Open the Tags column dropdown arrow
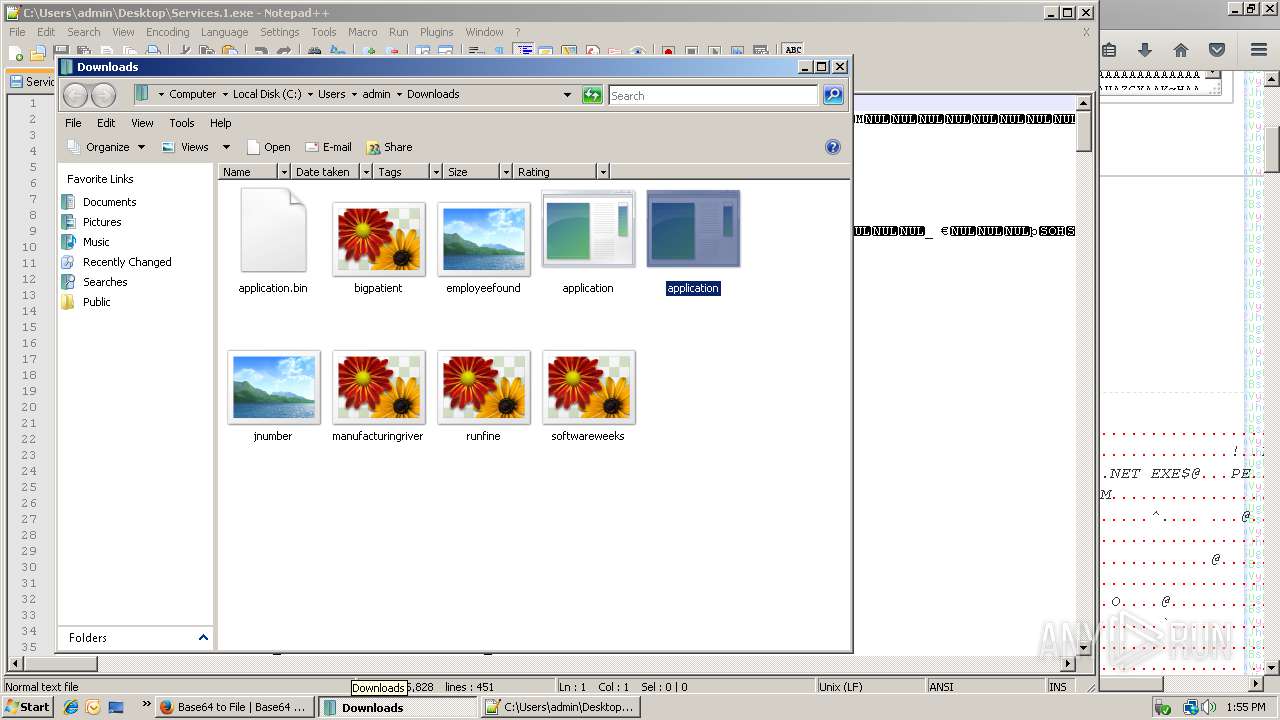The width and height of the screenshot is (1280, 720). click(x=436, y=172)
